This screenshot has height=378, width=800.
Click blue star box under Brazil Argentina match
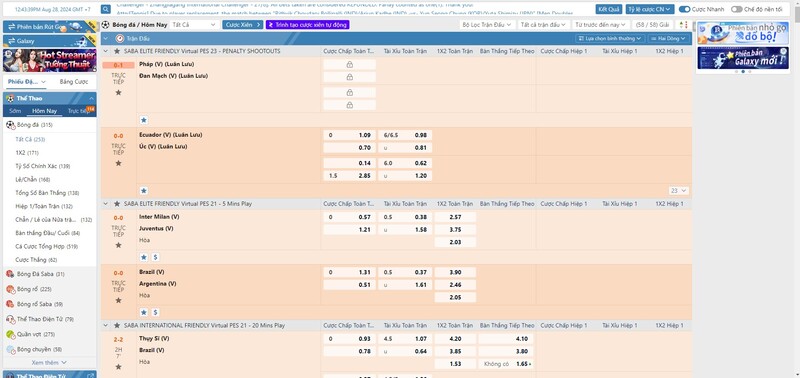[x=144, y=312]
